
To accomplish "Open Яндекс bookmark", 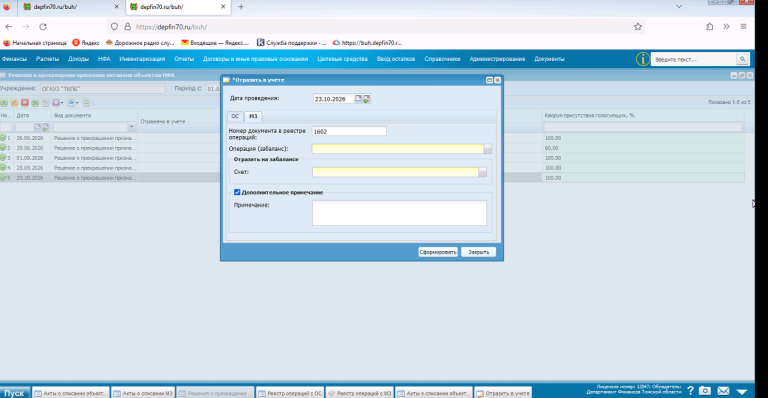I will click(86, 43).
